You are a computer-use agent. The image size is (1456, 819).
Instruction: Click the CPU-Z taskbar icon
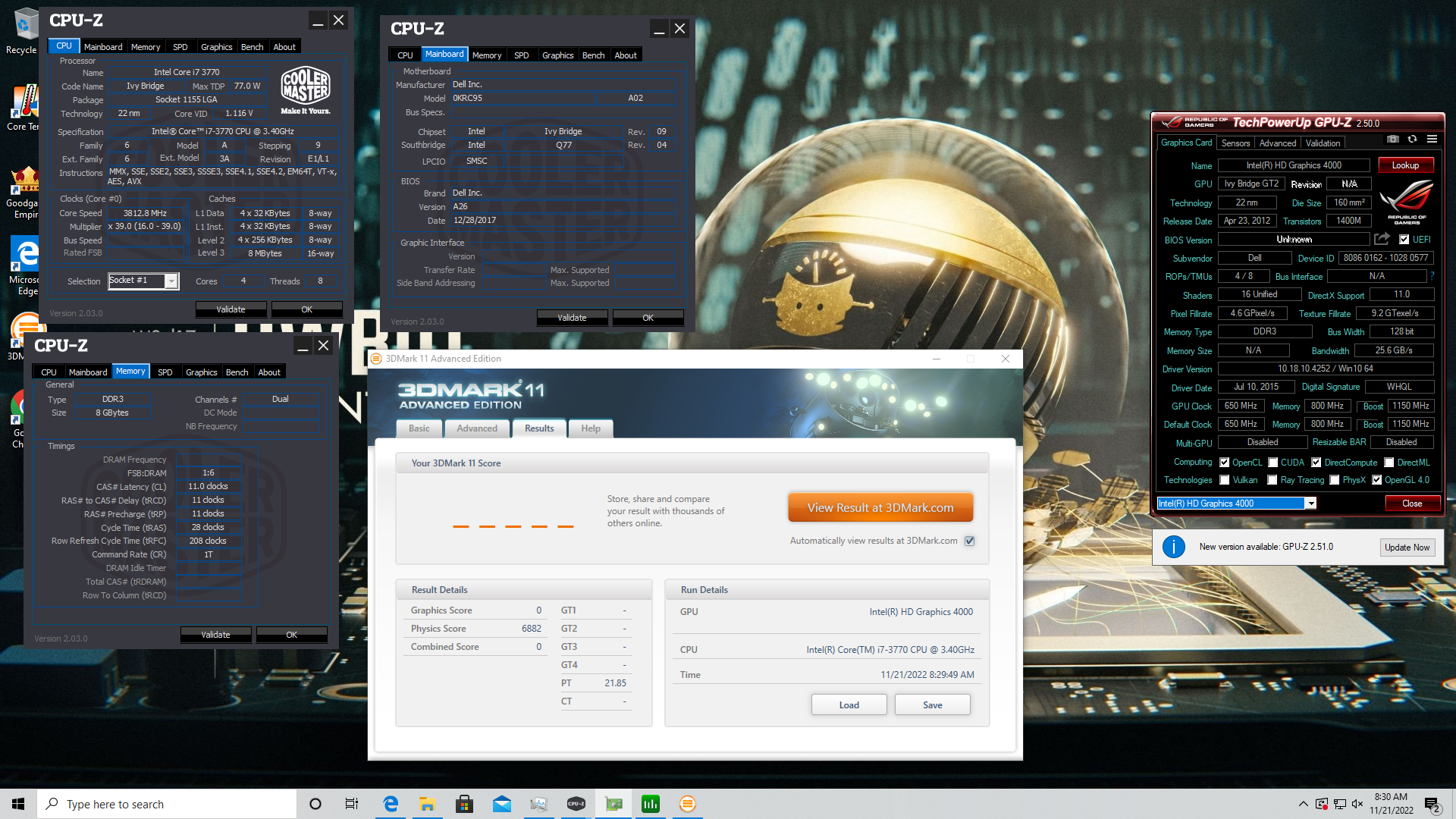[x=576, y=804]
